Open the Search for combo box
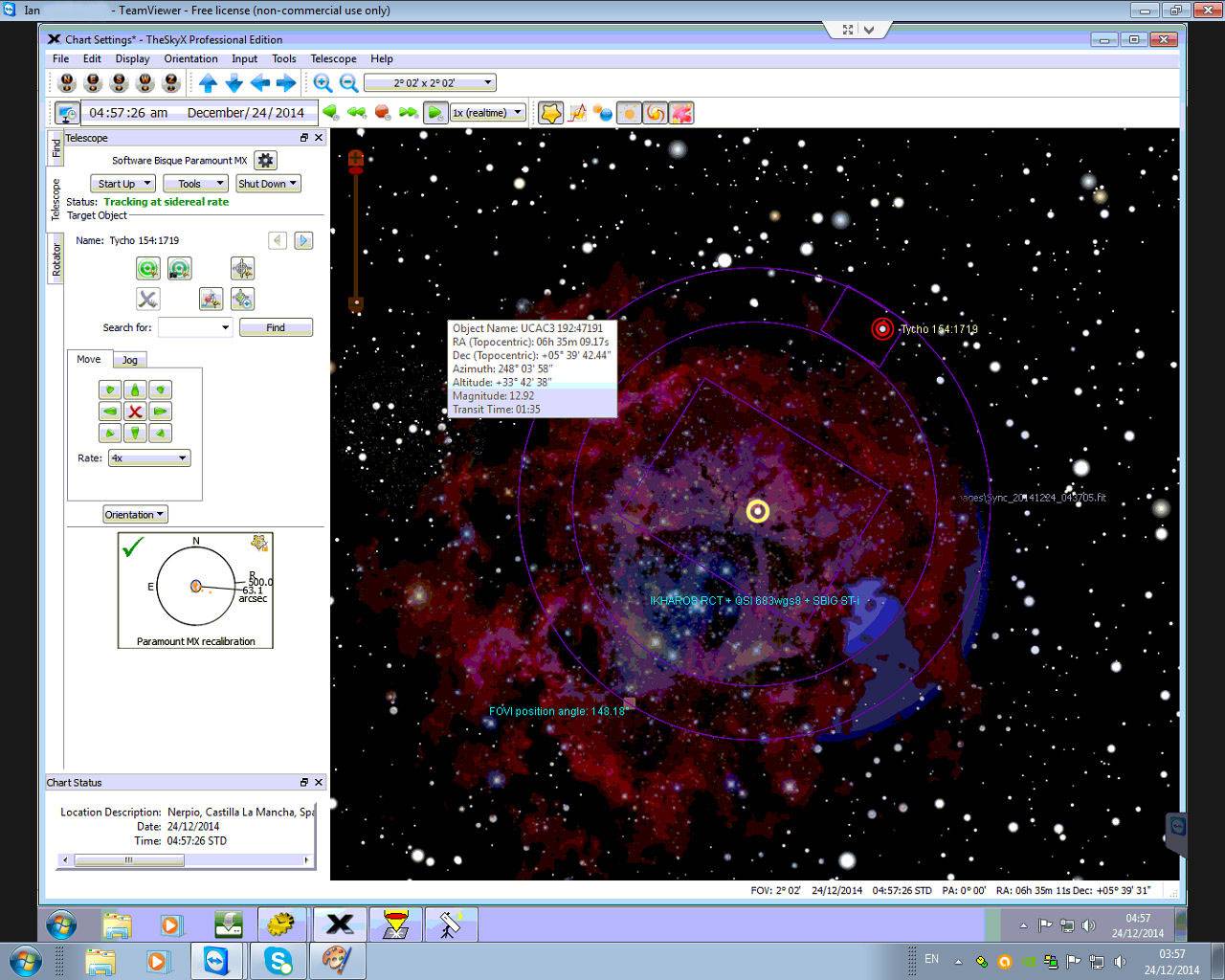 [x=195, y=327]
